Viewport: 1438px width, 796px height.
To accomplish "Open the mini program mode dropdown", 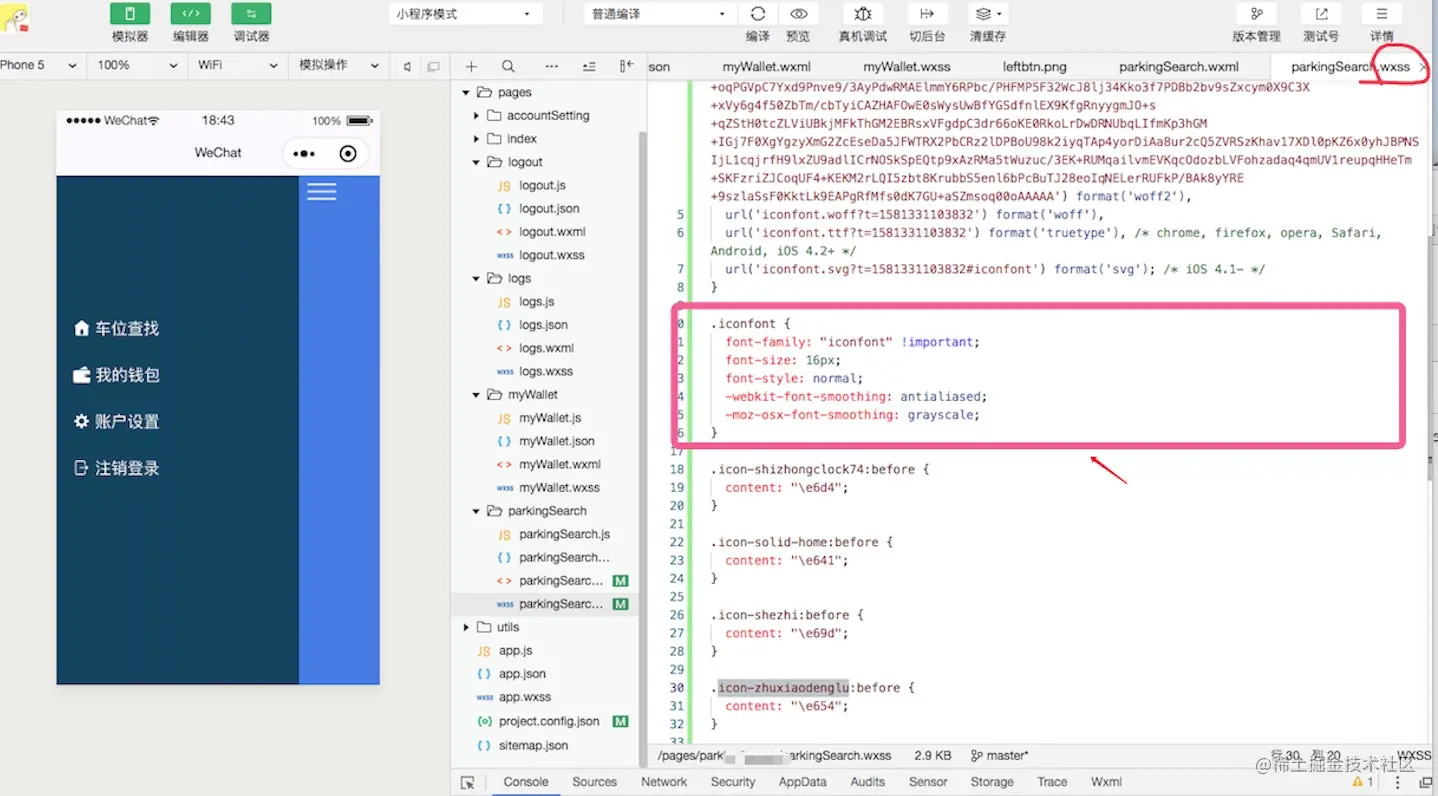I will [x=465, y=14].
